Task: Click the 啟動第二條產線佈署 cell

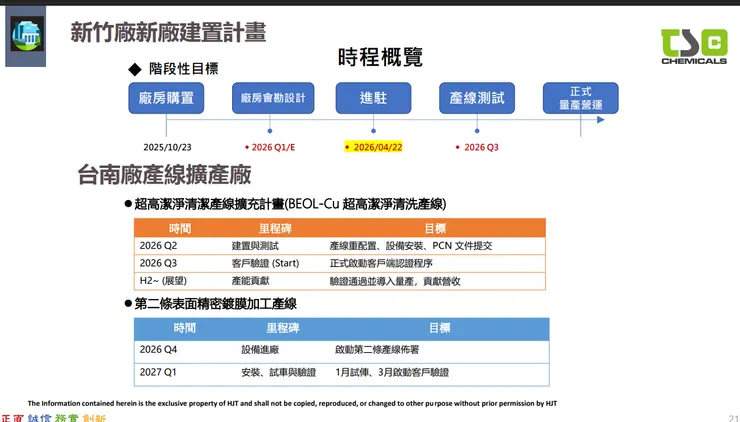Action: pos(377,350)
